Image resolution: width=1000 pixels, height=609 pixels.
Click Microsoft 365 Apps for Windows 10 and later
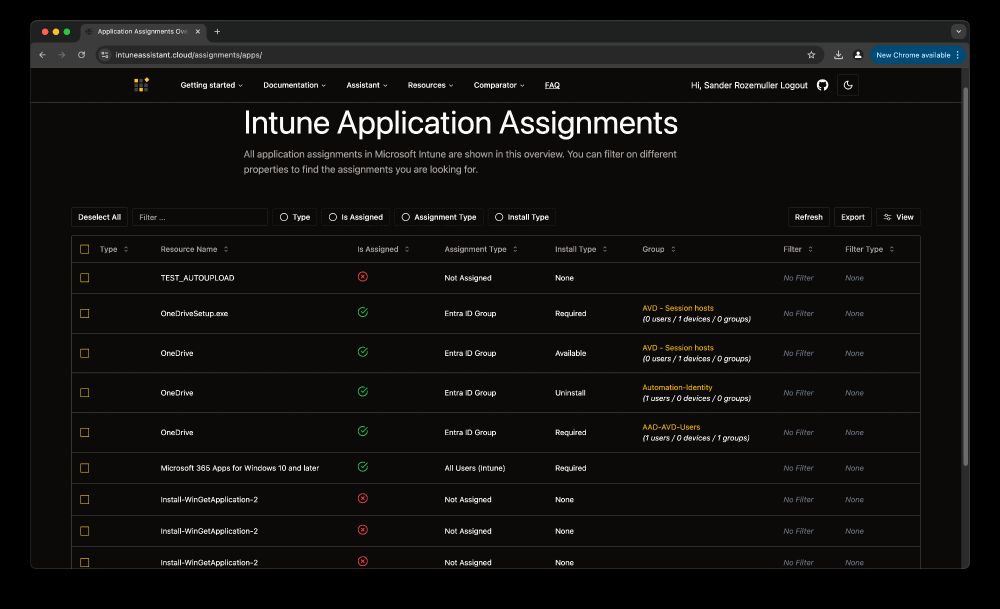point(240,468)
